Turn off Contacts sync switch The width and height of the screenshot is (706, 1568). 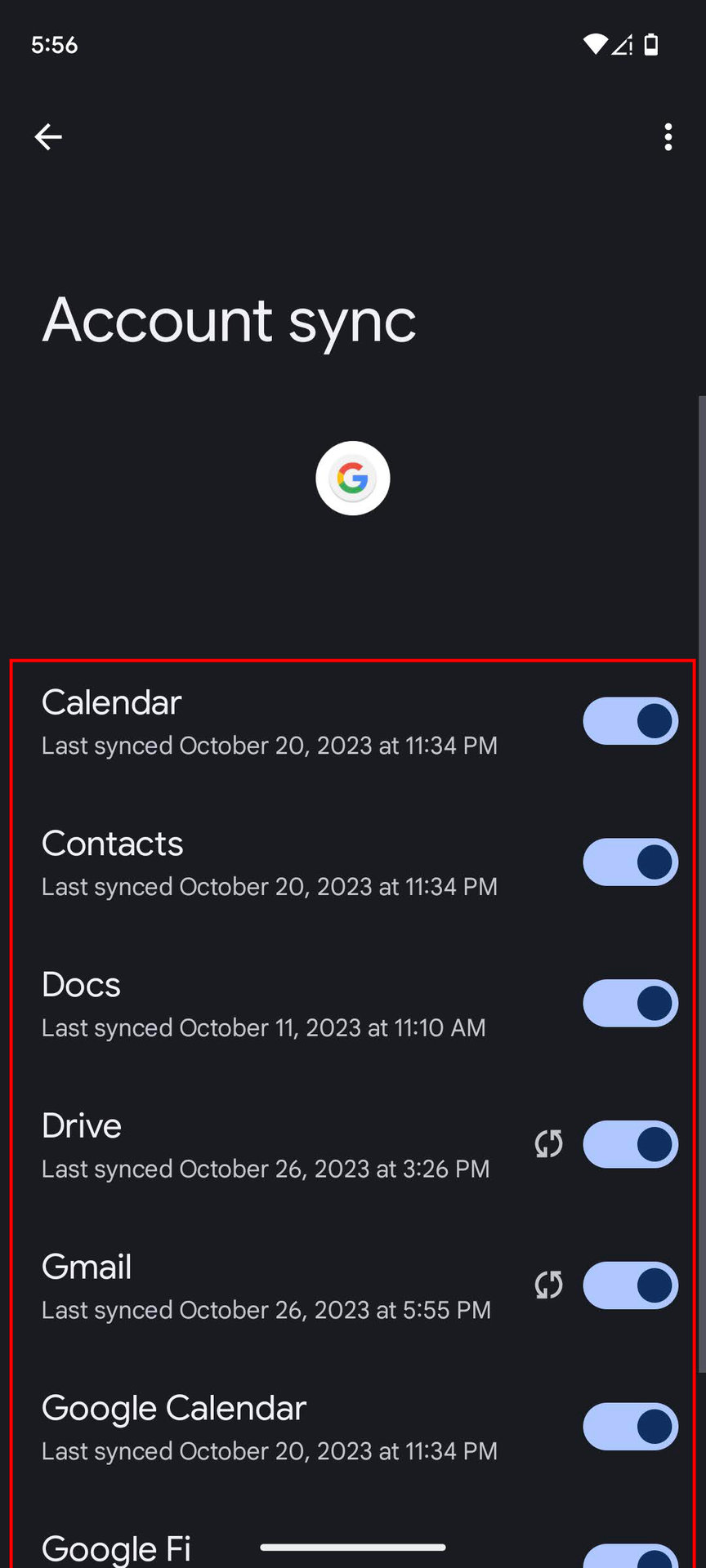[x=630, y=862]
